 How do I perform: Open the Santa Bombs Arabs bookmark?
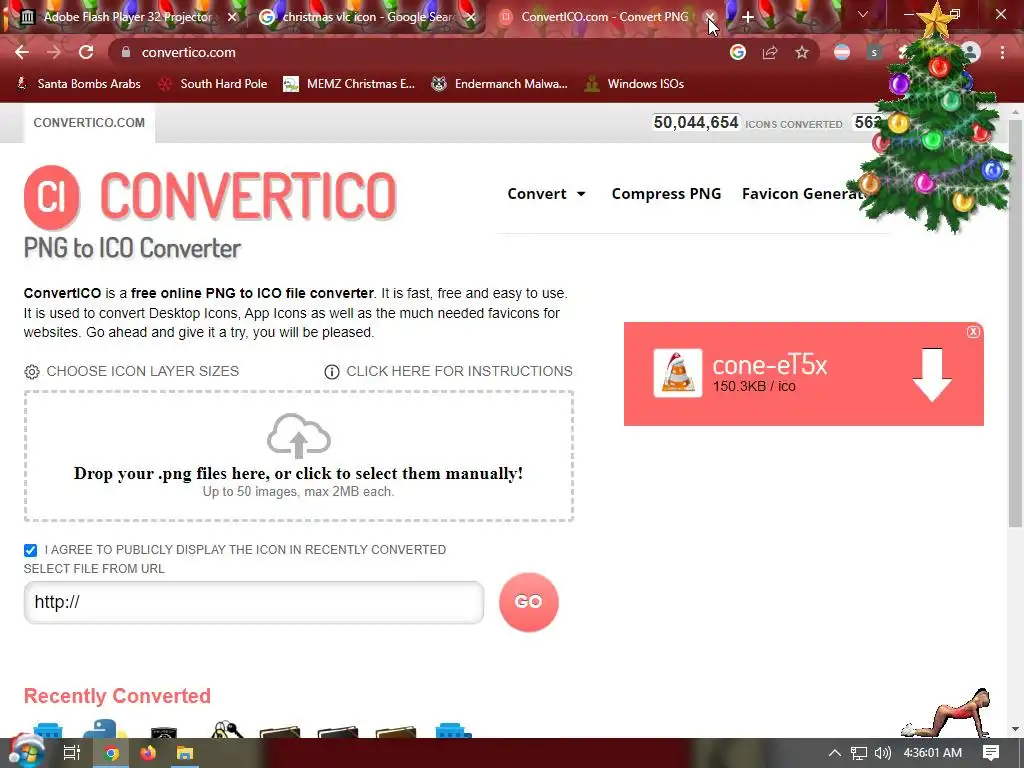pyautogui.click(x=78, y=84)
